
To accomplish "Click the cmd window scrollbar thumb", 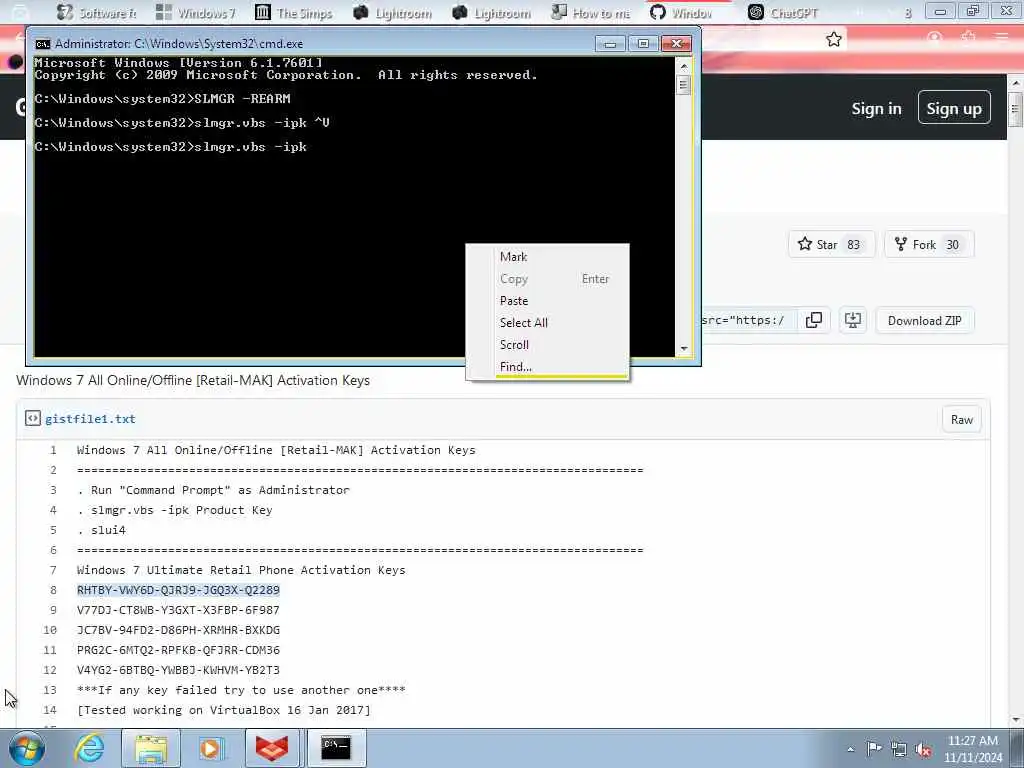I will pyautogui.click(x=684, y=85).
